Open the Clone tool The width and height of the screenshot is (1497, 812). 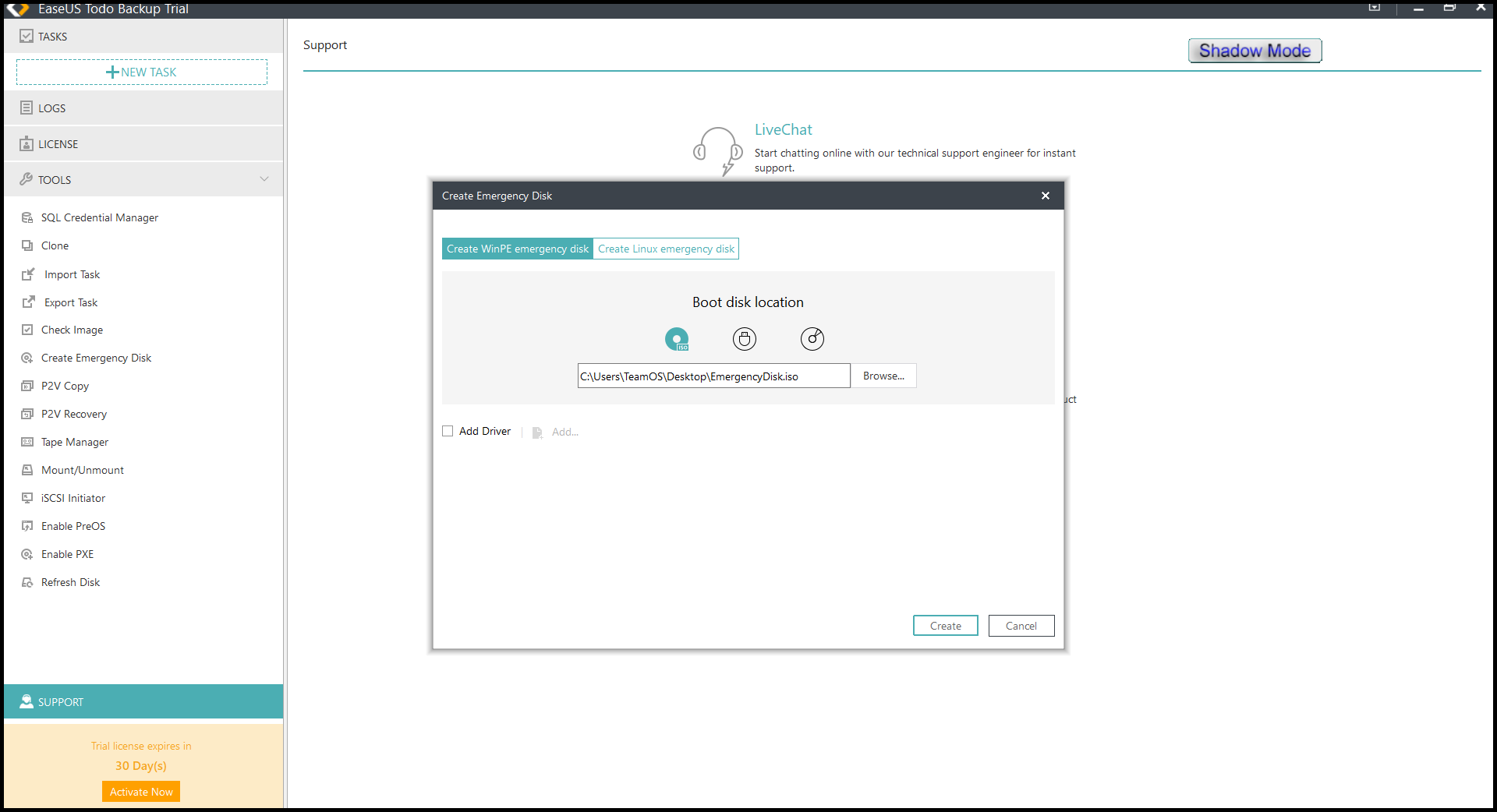(x=55, y=245)
